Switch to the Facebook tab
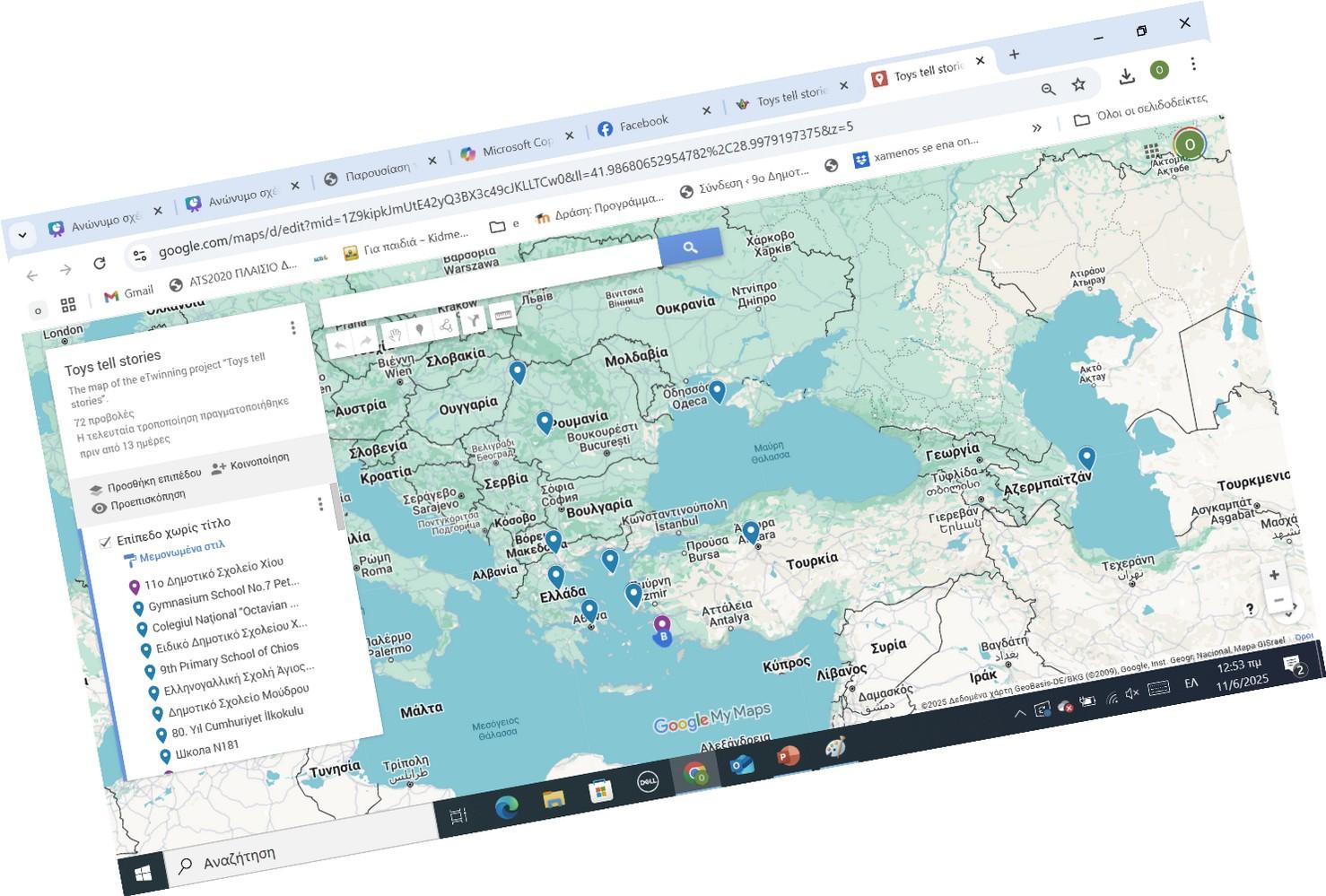1326x896 pixels. tap(643, 123)
